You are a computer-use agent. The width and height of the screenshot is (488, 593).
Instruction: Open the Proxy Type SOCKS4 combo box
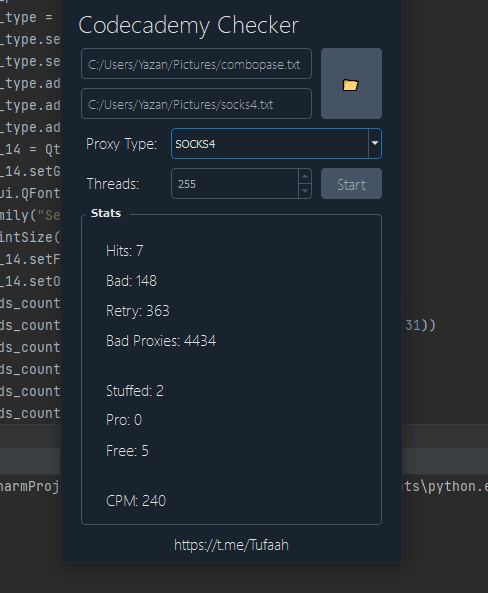point(276,144)
